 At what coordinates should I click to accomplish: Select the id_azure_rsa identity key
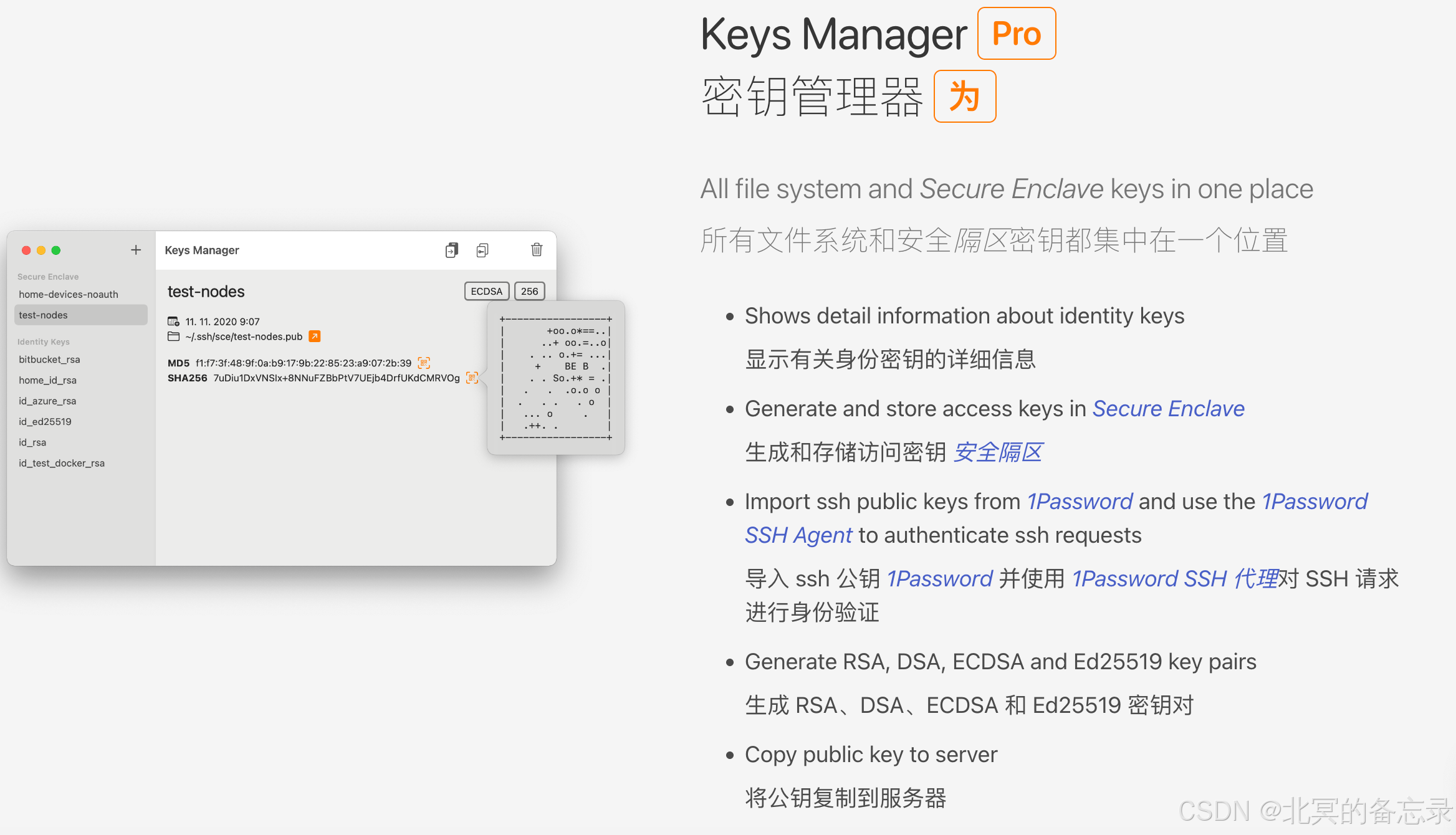[x=47, y=401]
